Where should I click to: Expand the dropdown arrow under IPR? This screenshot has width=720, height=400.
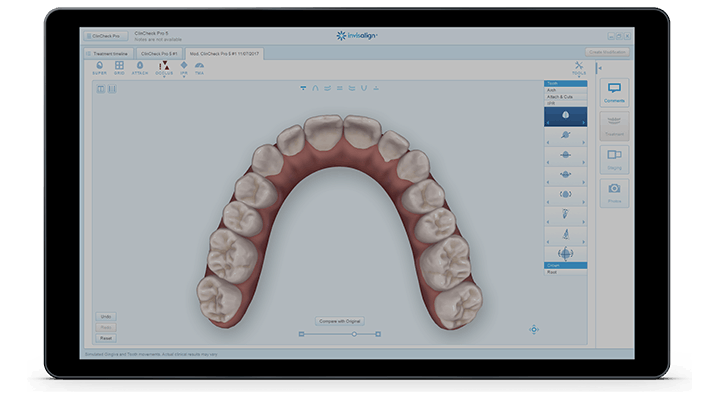pos(184,77)
